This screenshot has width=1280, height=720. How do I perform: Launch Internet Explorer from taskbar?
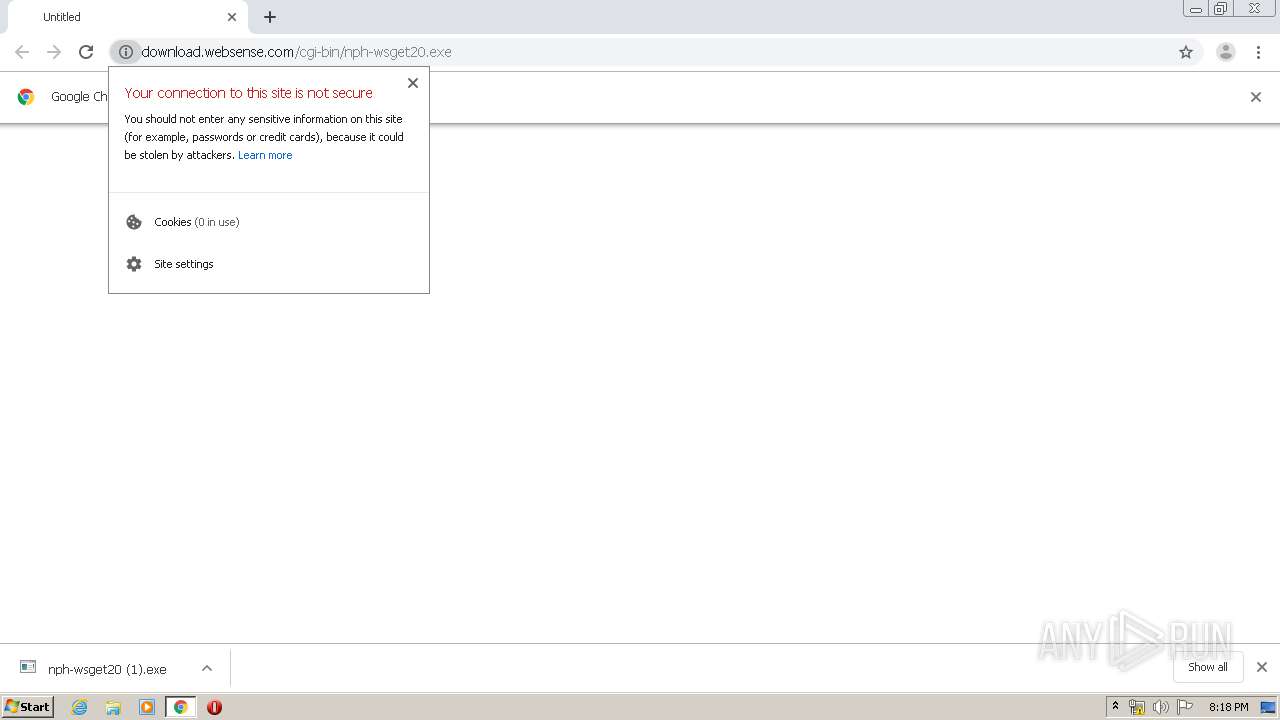pos(80,707)
